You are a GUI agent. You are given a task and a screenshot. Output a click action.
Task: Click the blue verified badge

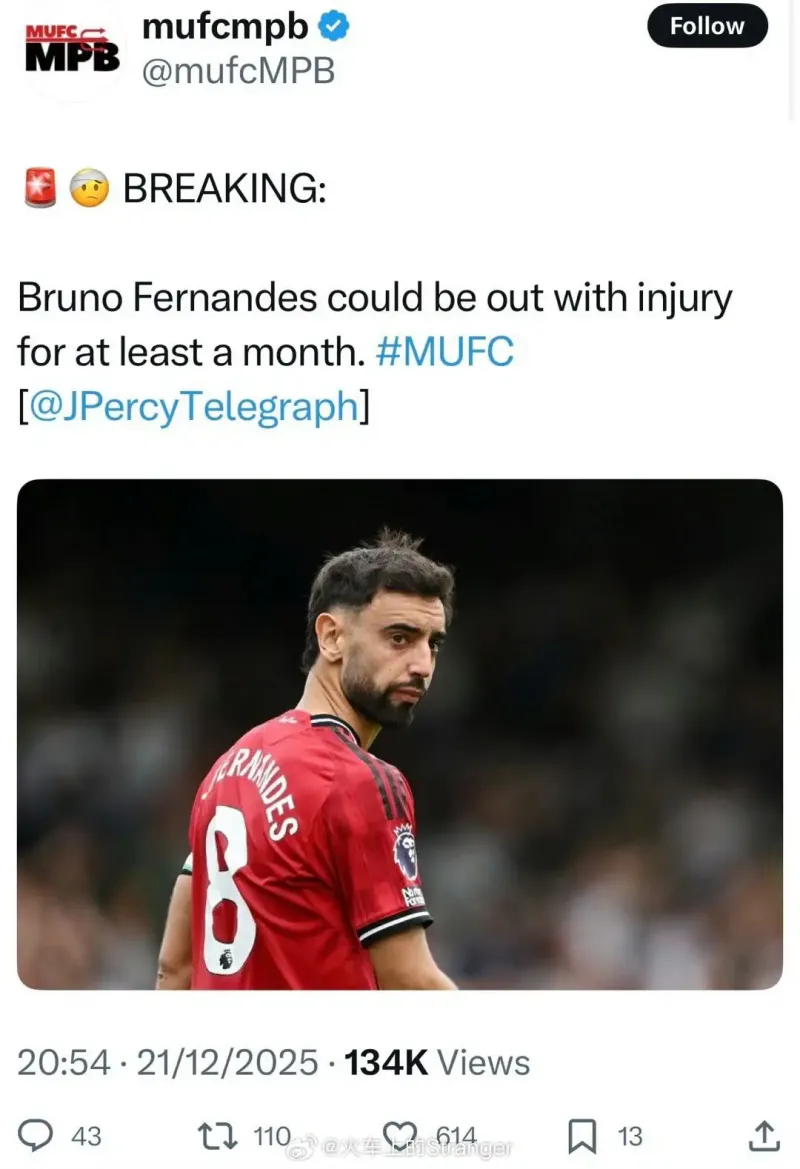coord(334,27)
